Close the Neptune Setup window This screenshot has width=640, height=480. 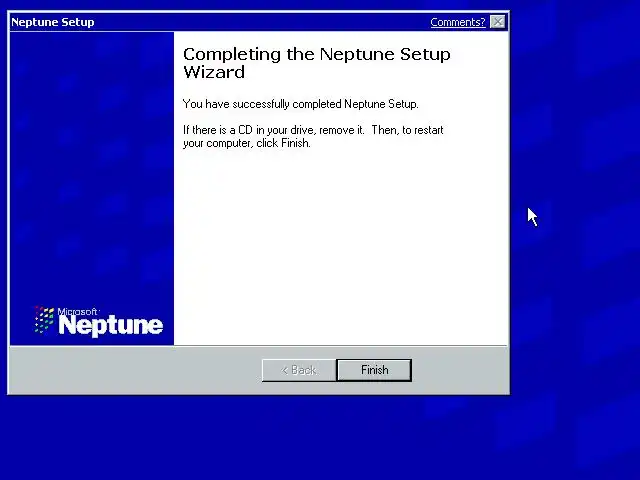pos(498,22)
